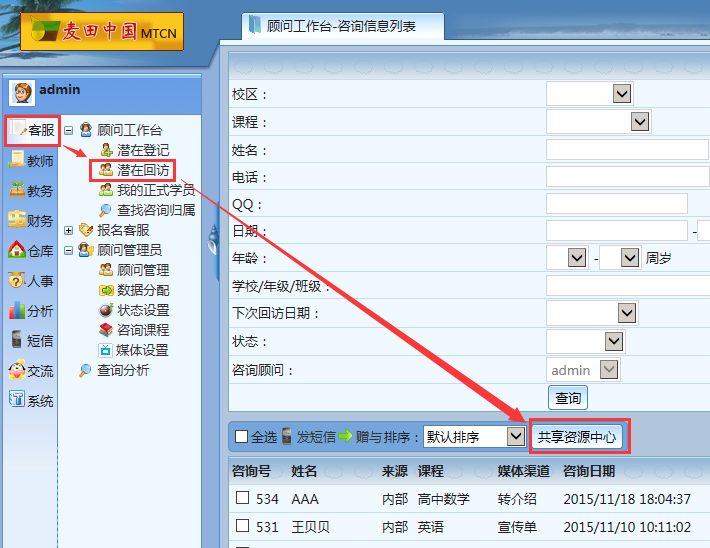Check the row 531 王贝贝 checkbox
This screenshot has height=548, width=710.
[x=243, y=526]
